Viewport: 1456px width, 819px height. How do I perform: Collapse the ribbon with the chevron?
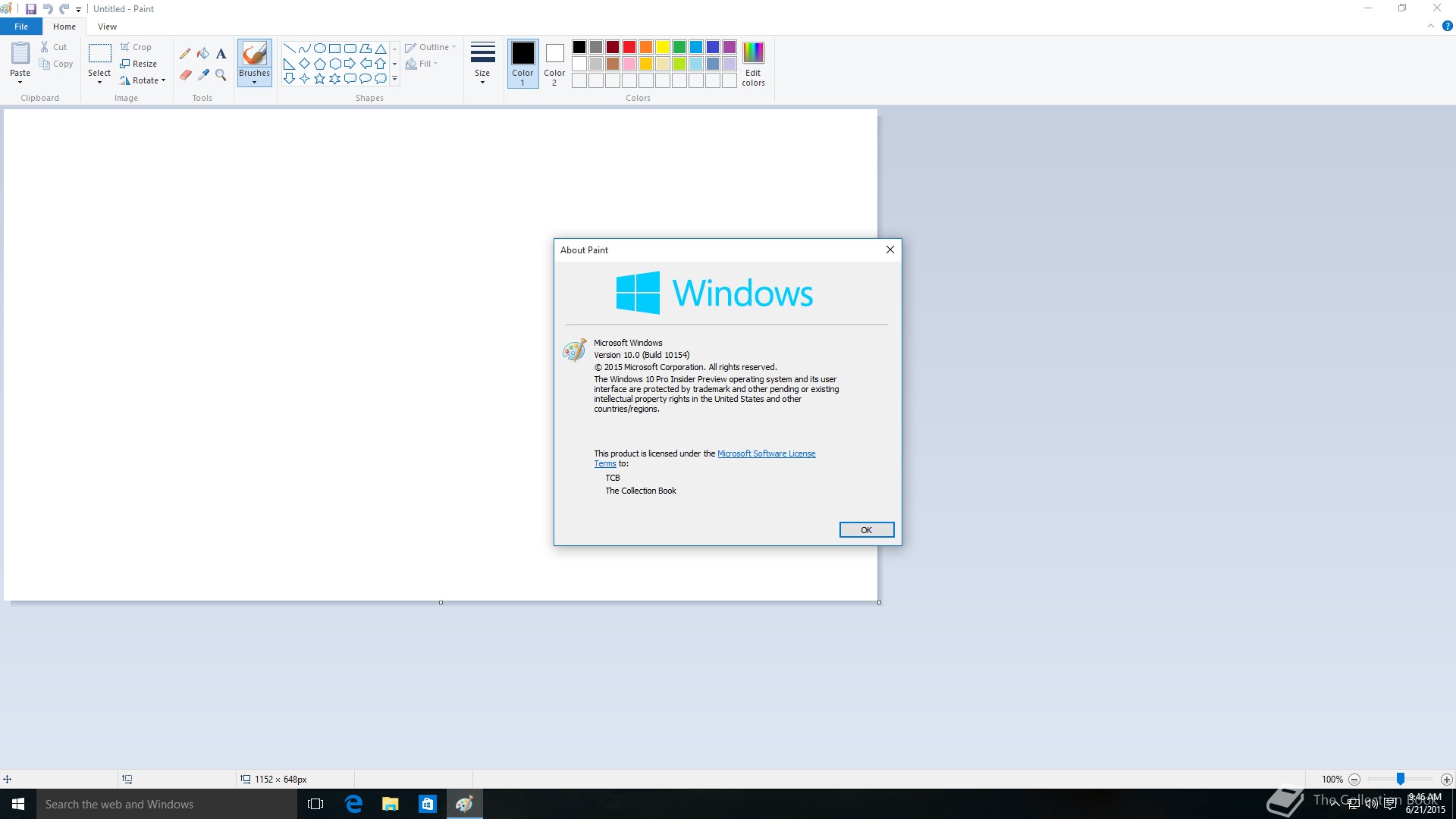(x=1431, y=26)
